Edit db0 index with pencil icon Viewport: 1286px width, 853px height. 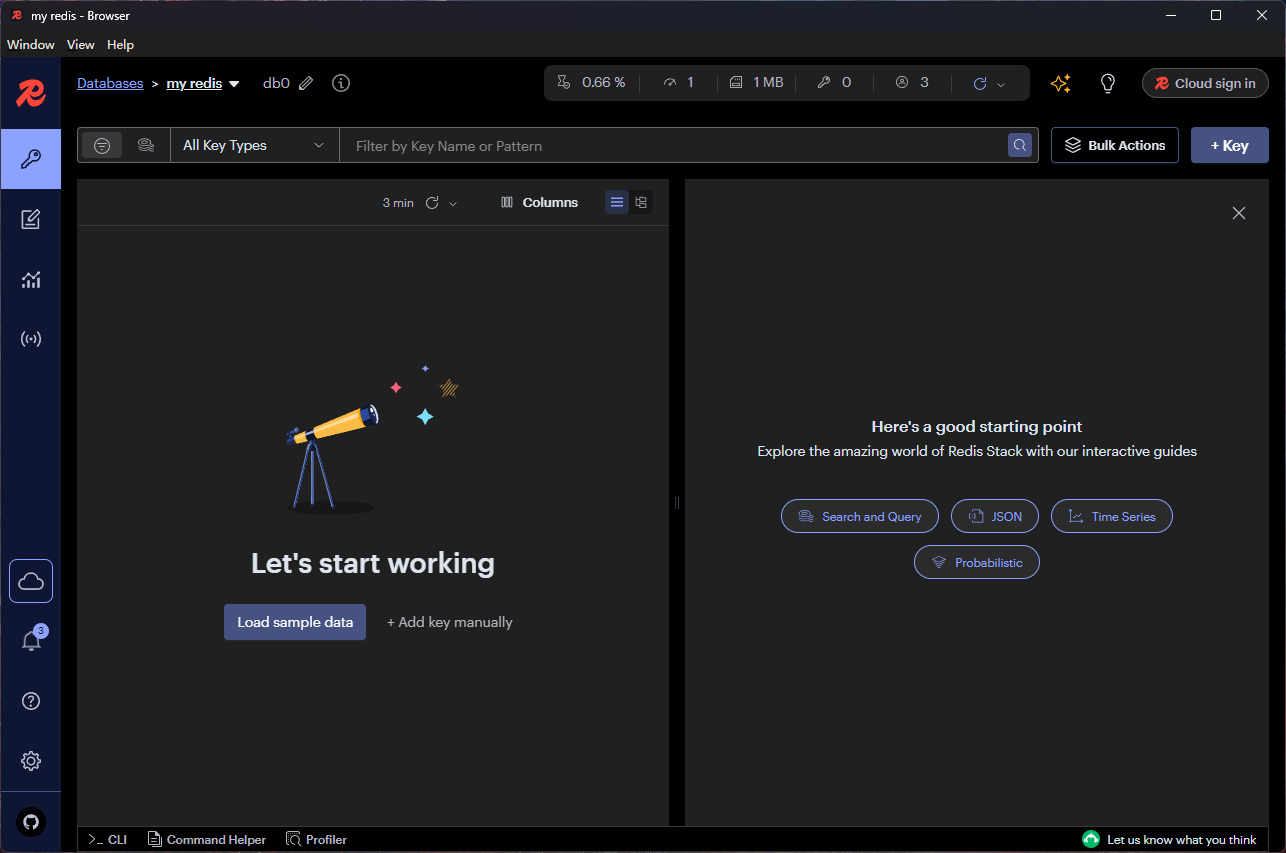[x=306, y=83]
